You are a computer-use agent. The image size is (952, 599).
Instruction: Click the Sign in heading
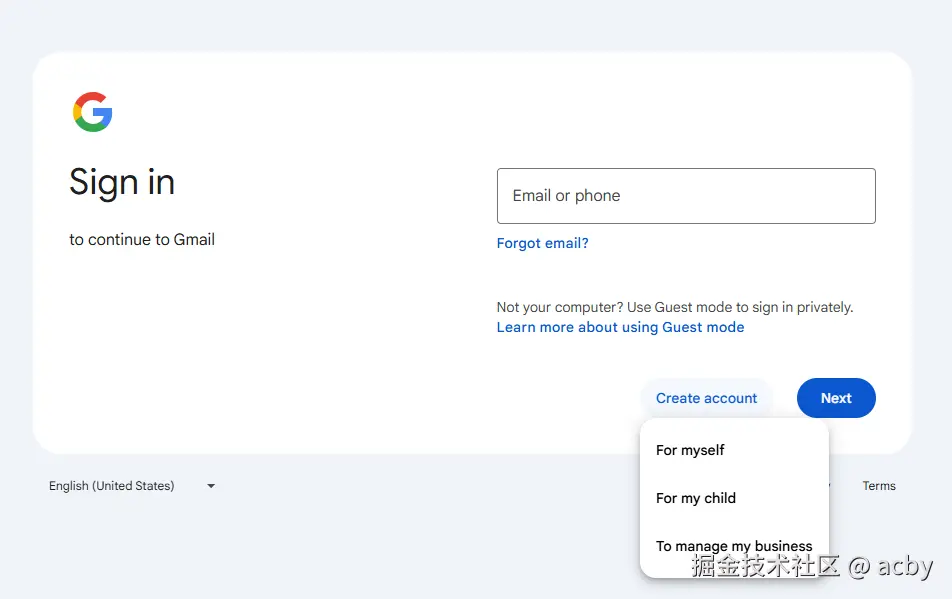[x=122, y=182]
